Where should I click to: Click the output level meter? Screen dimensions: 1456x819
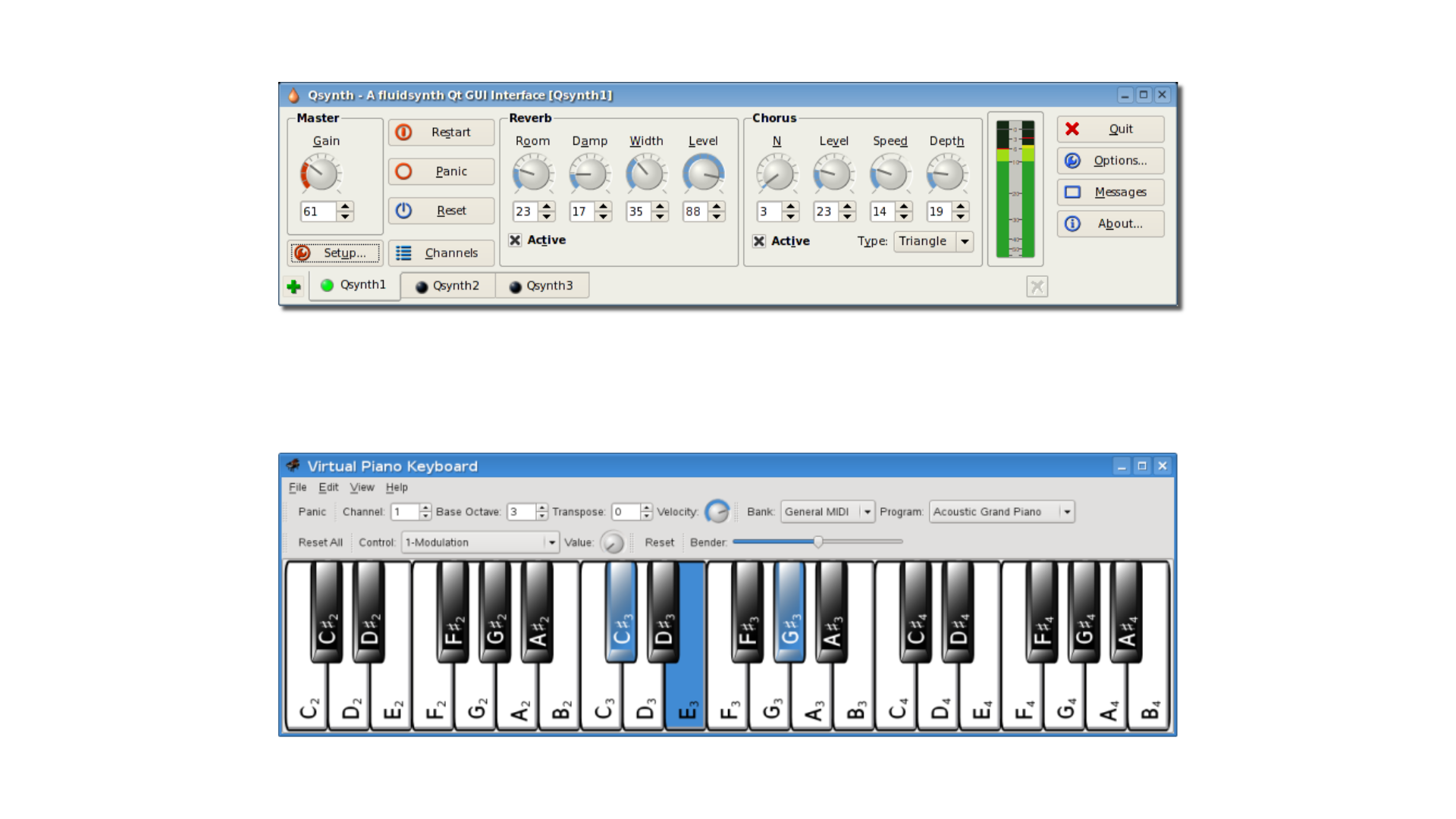(x=1015, y=188)
